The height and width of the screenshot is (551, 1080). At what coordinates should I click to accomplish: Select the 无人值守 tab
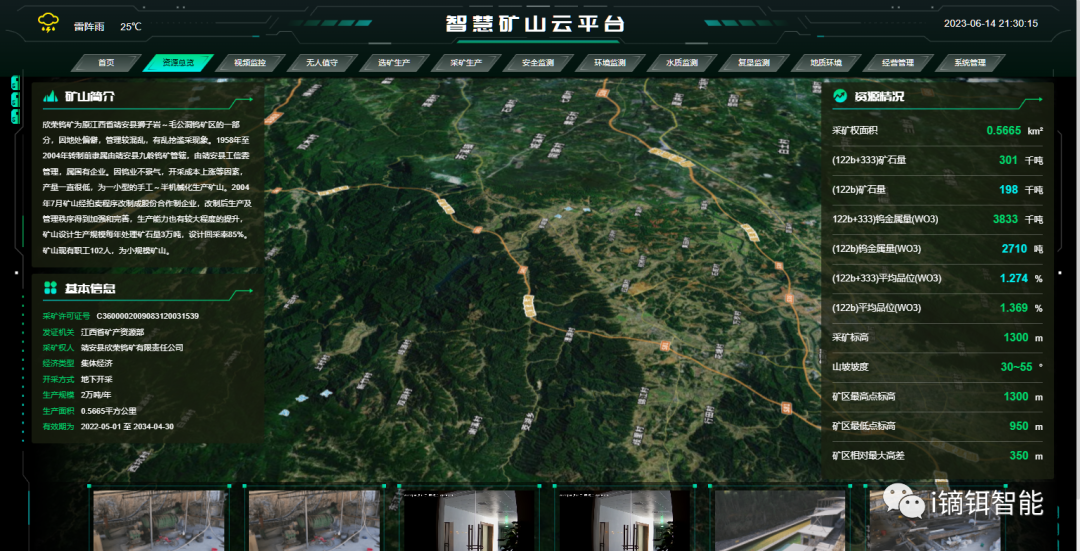322,63
